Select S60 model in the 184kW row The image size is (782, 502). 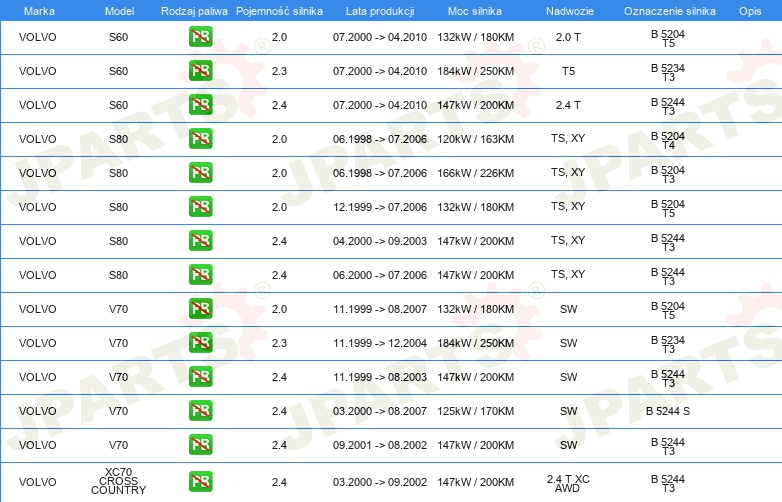(x=119, y=71)
